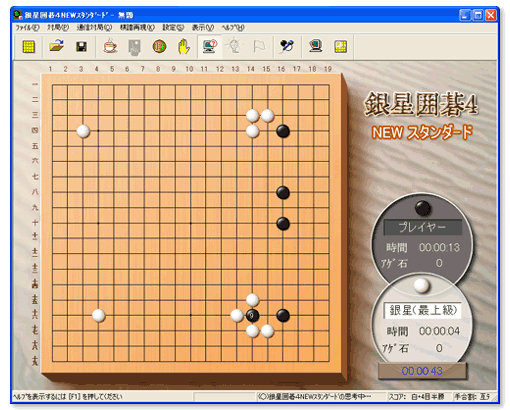The image size is (510, 410).
Task: Click the black stone at column 16, row 八
Action: [x=283, y=193]
